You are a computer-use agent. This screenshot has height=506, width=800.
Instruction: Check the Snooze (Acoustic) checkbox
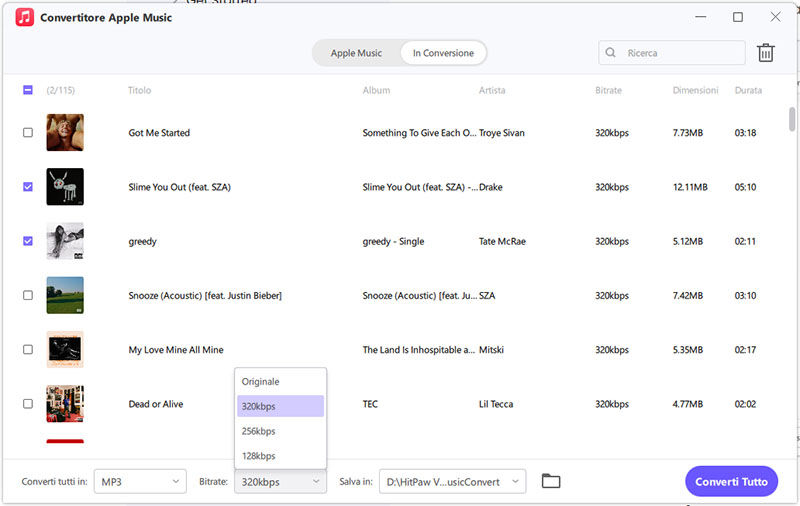pyautogui.click(x=28, y=295)
